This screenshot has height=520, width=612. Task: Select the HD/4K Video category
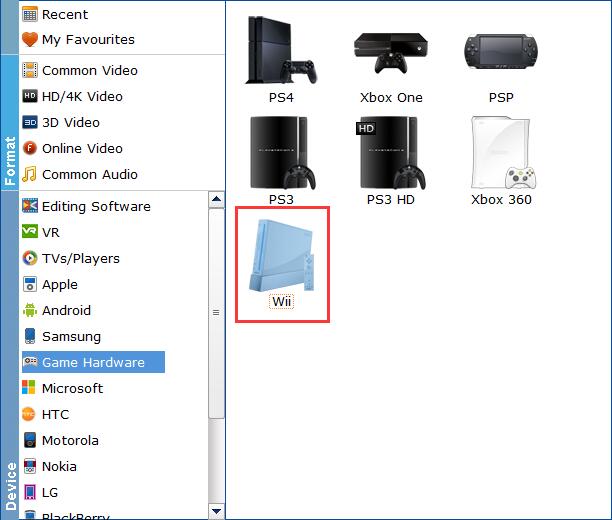tap(82, 96)
